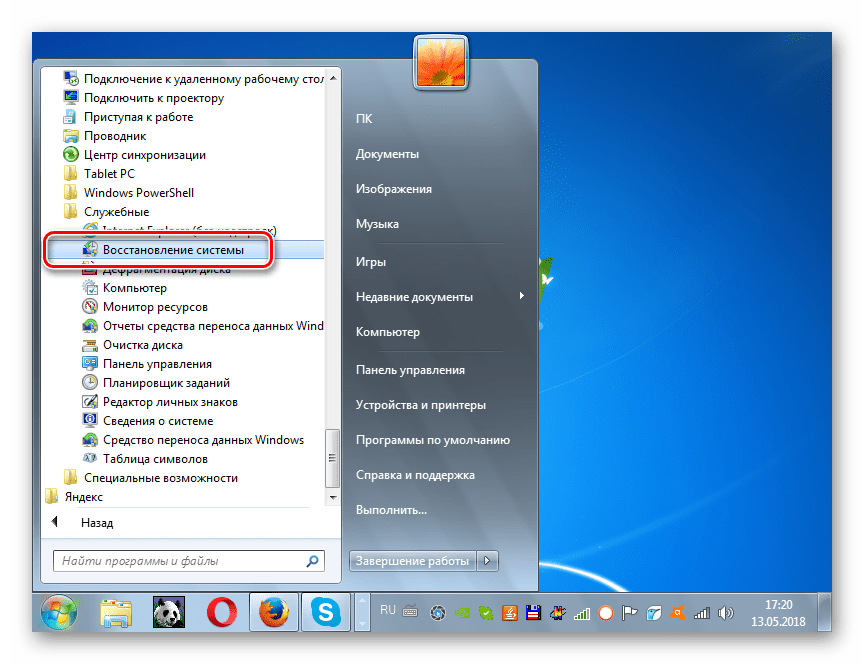Open Проводник folder icon
Screen dimensions: 864x664
click(71, 136)
